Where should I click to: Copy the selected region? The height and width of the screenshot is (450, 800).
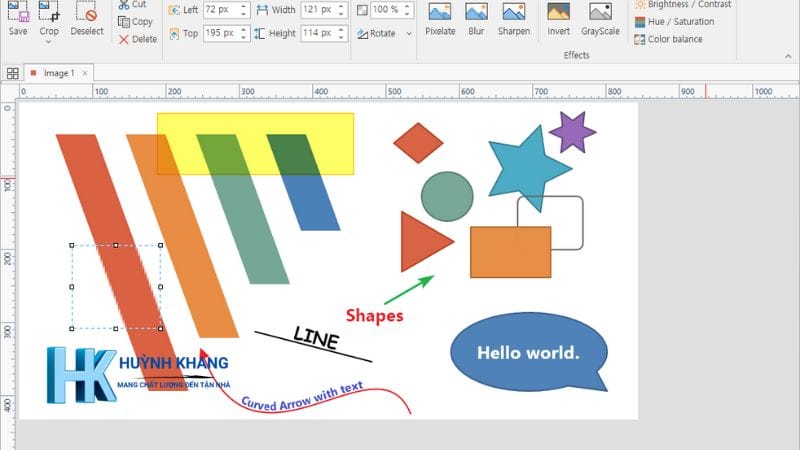(x=135, y=22)
